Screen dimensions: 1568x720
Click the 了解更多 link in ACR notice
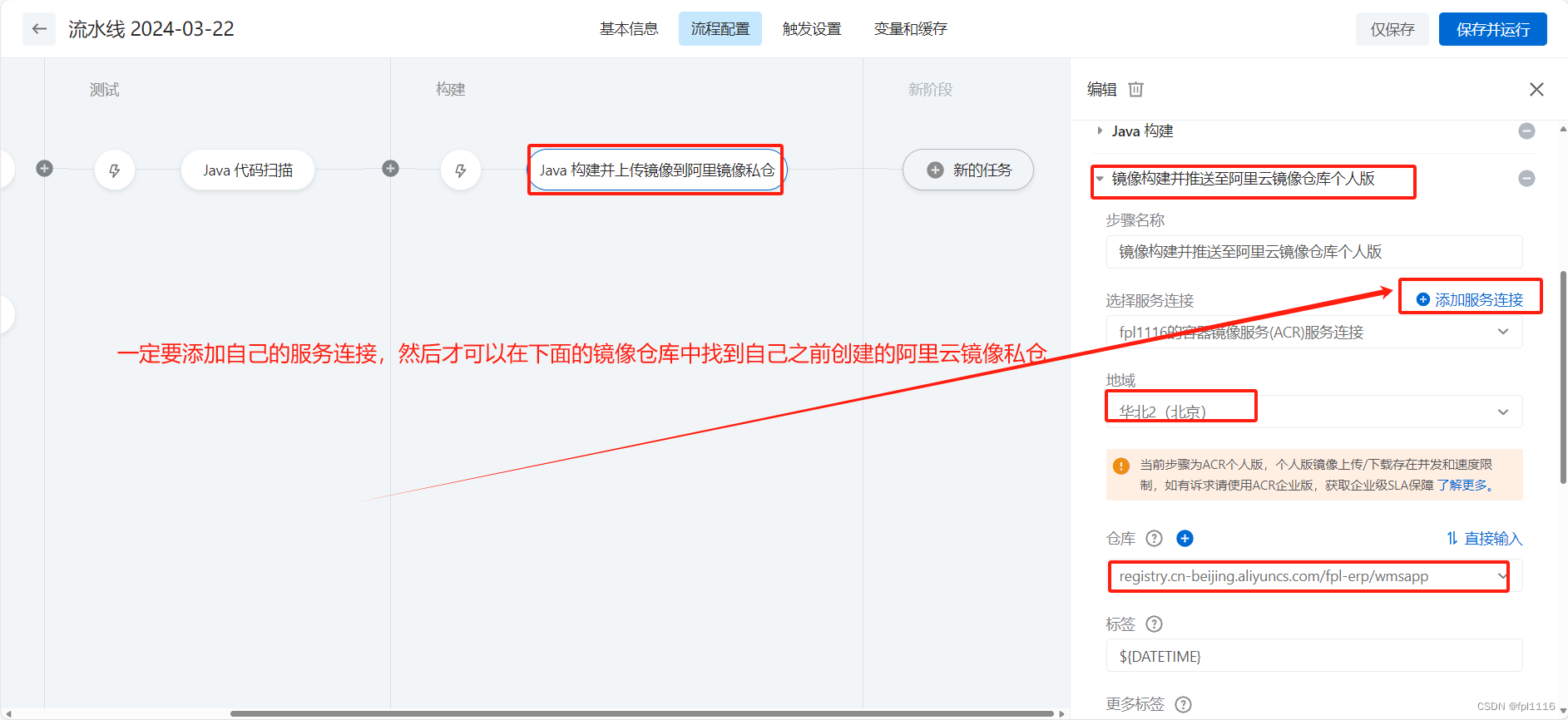coord(1464,486)
